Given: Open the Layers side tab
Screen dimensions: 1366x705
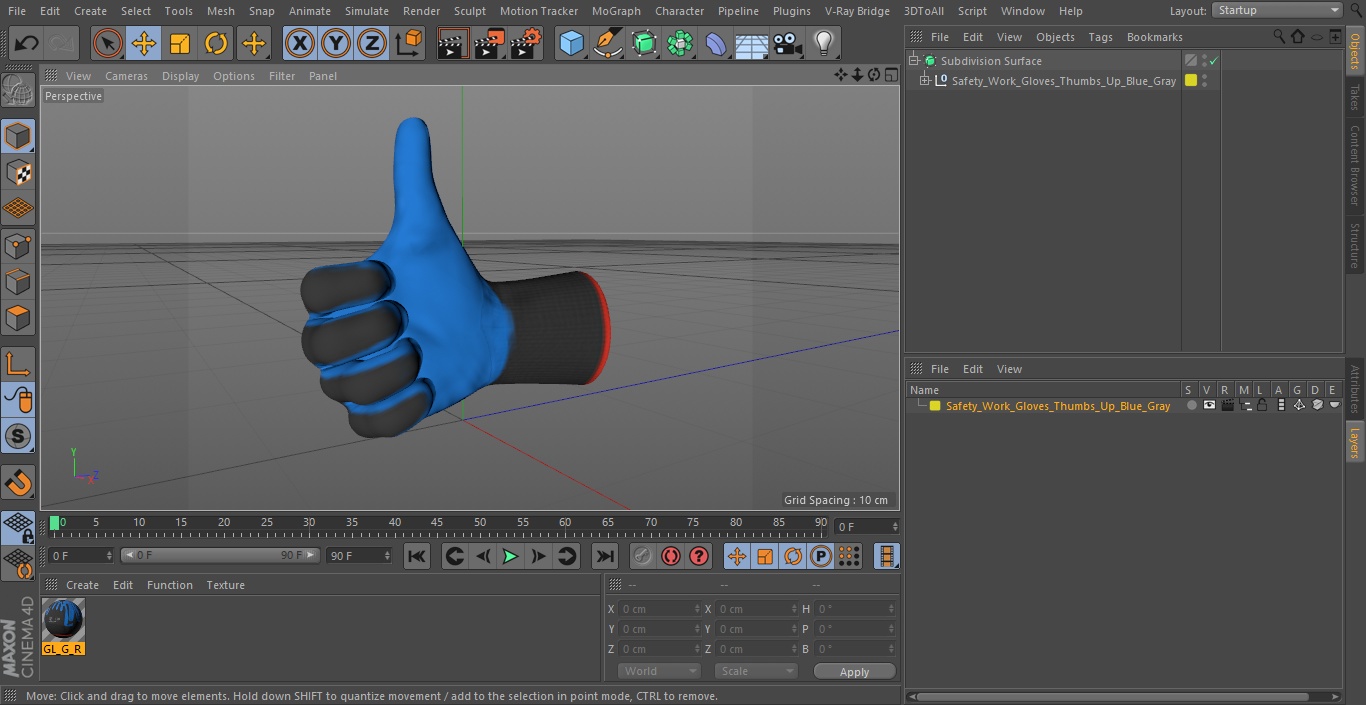Looking at the screenshot, I should [1355, 441].
